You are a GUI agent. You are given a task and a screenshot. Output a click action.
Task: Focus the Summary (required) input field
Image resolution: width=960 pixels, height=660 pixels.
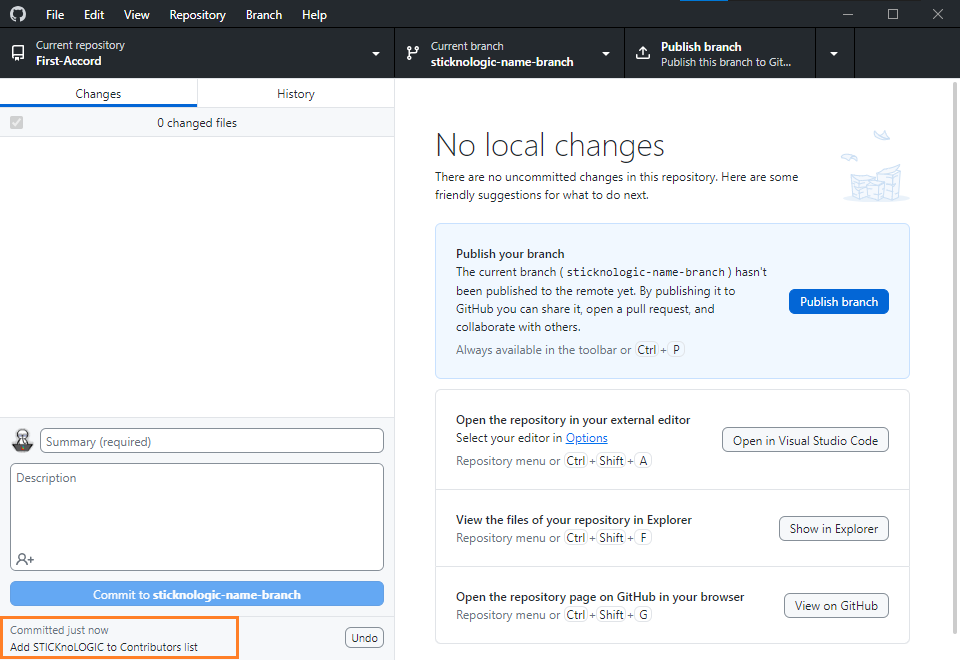(212, 441)
